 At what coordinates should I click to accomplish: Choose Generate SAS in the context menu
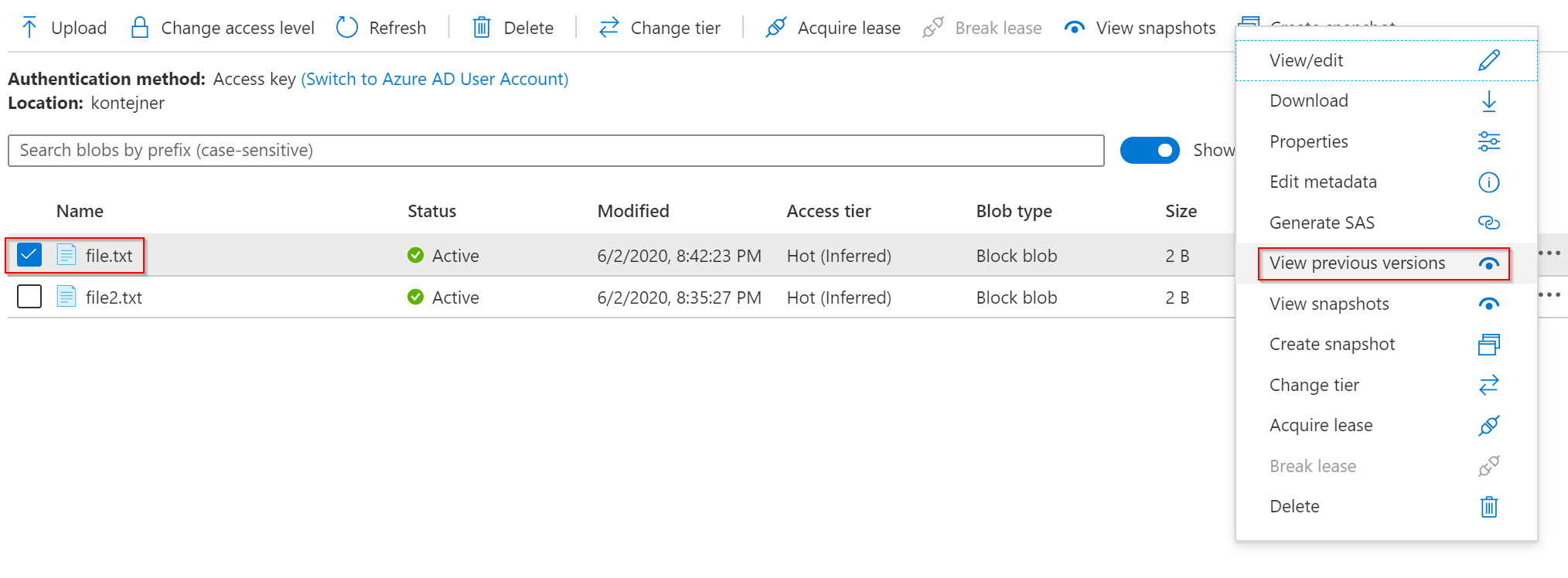click(x=1321, y=223)
